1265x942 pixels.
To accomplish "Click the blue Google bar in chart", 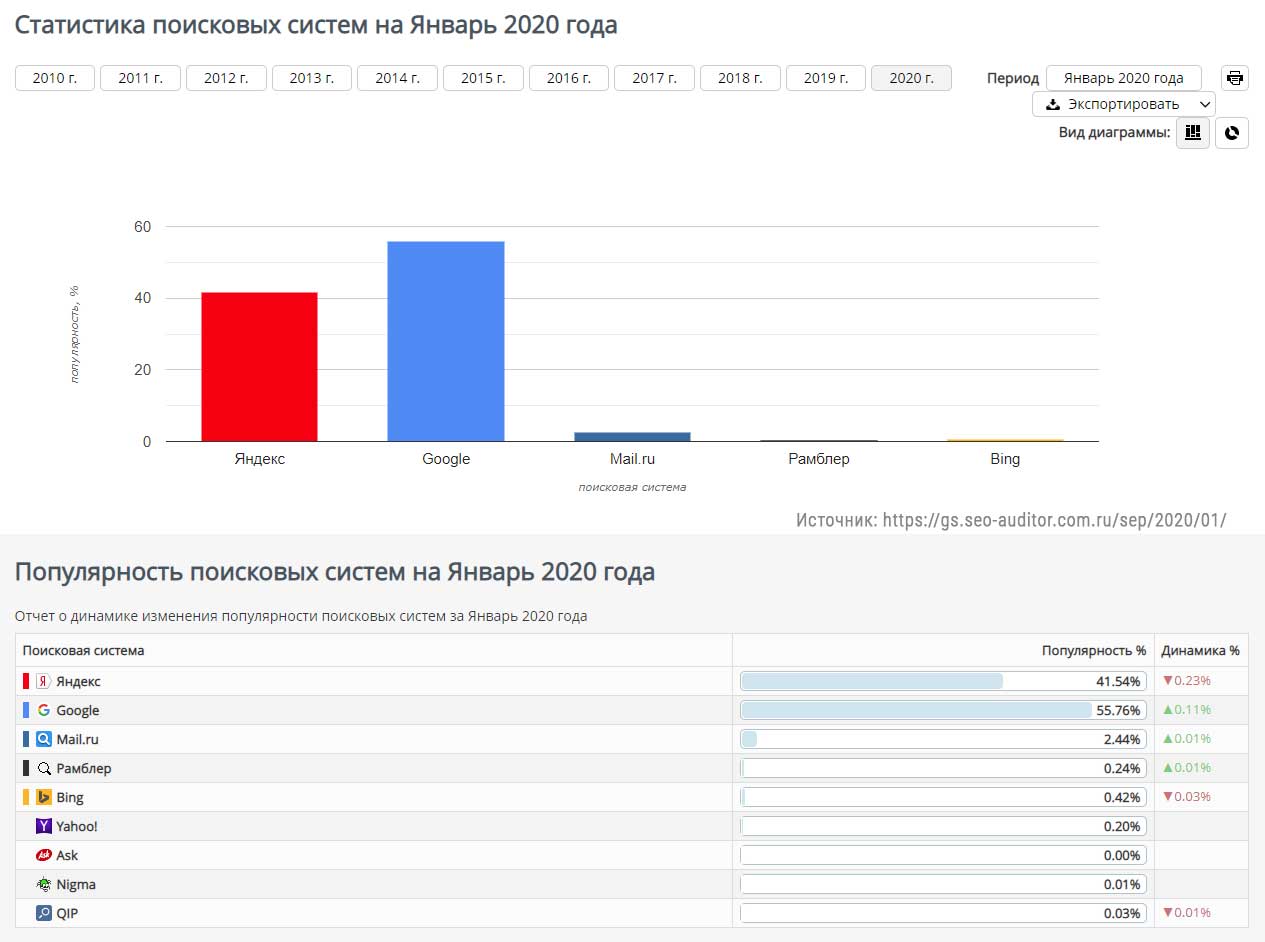I will point(446,341).
